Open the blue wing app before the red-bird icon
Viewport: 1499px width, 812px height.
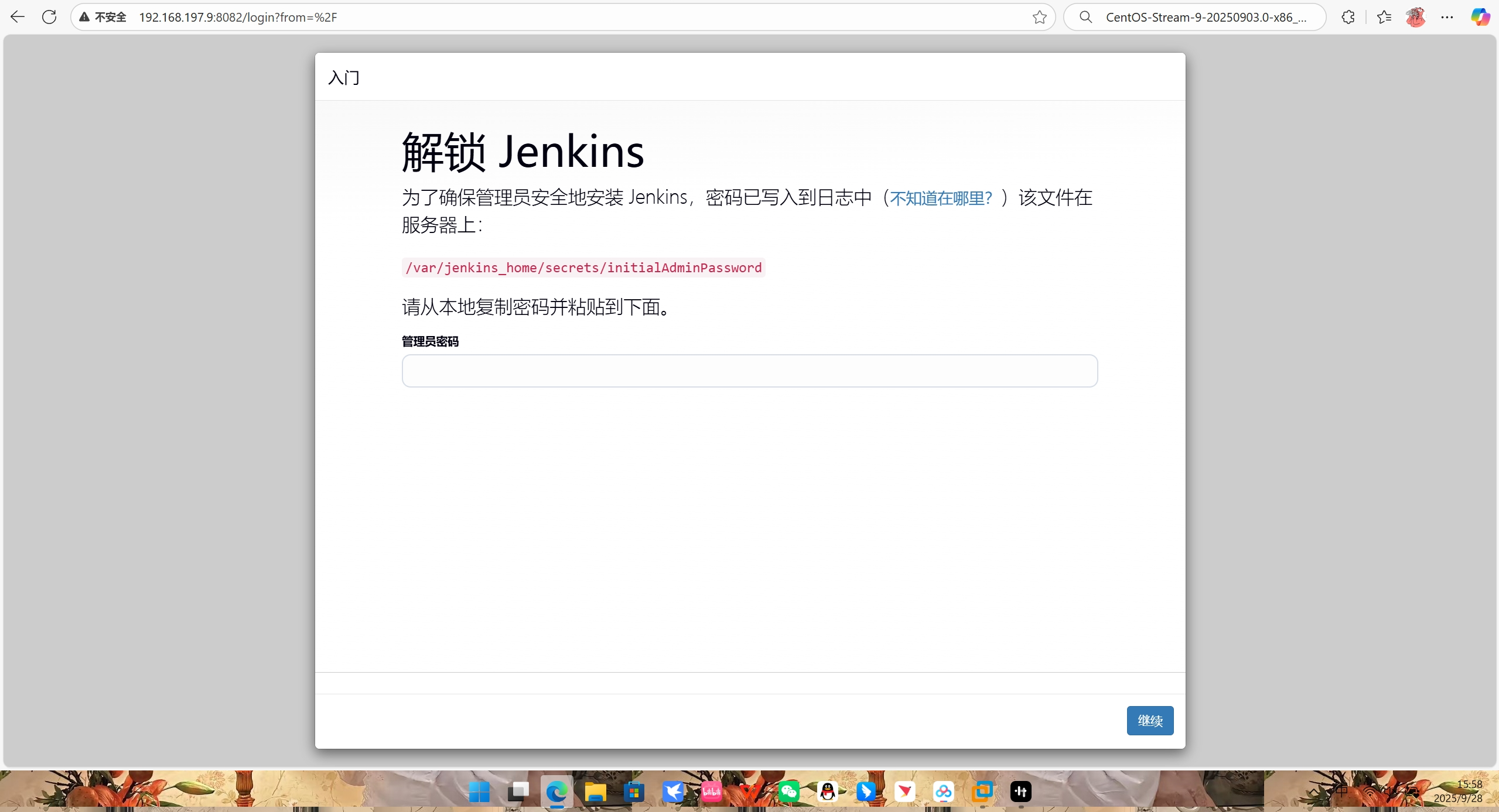pos(866,792)
